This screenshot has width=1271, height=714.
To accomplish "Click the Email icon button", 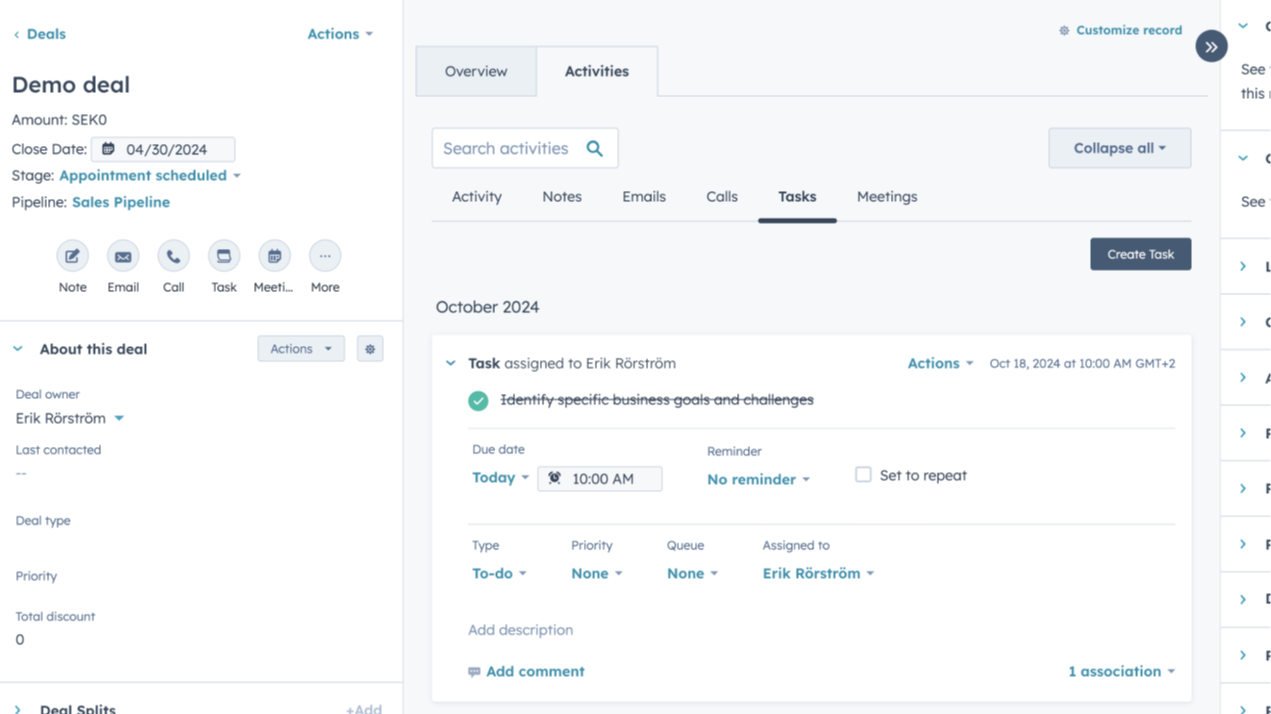I will tap(123, 256).
